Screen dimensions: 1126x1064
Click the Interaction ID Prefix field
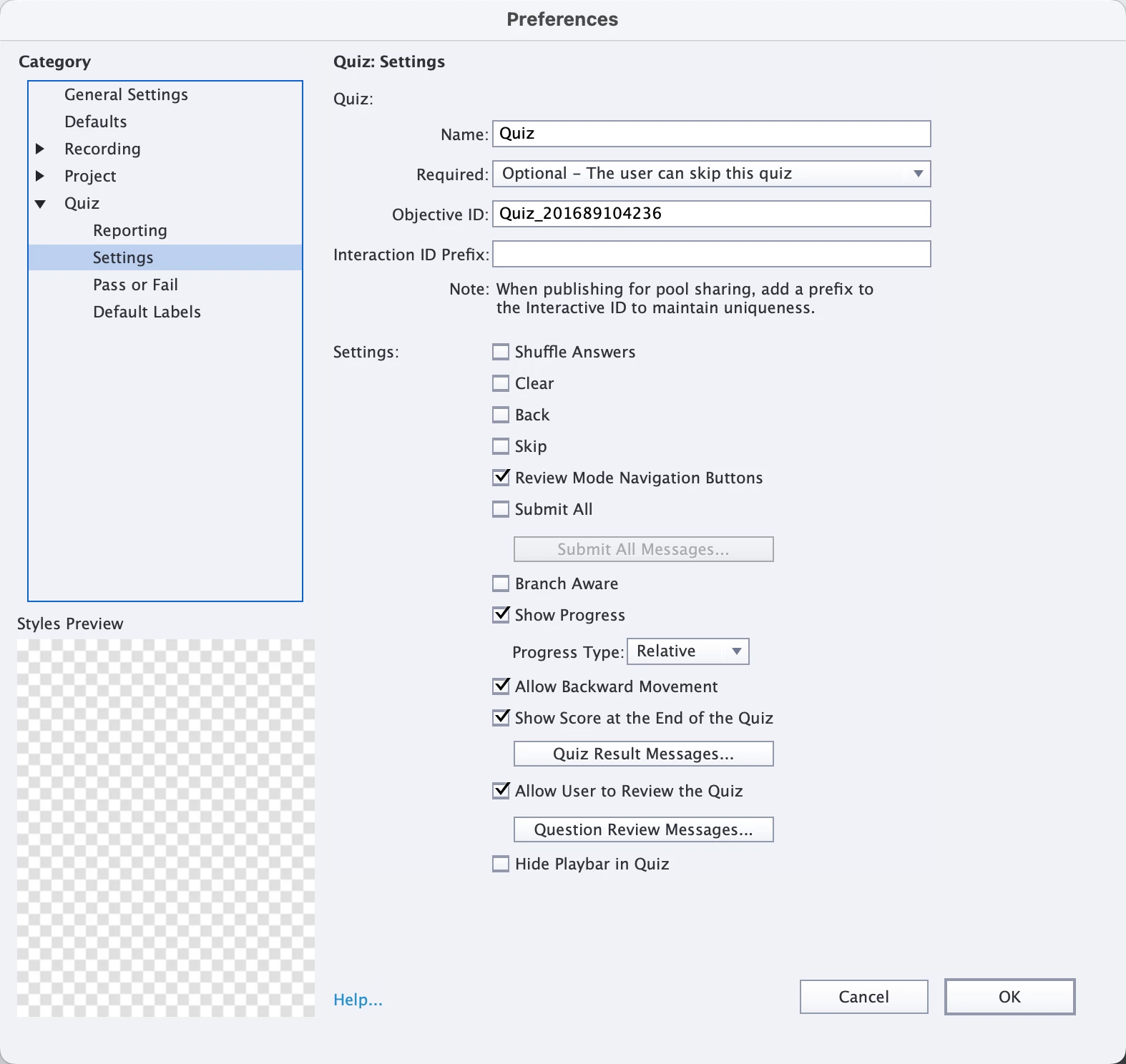click(x=712, y=254)
